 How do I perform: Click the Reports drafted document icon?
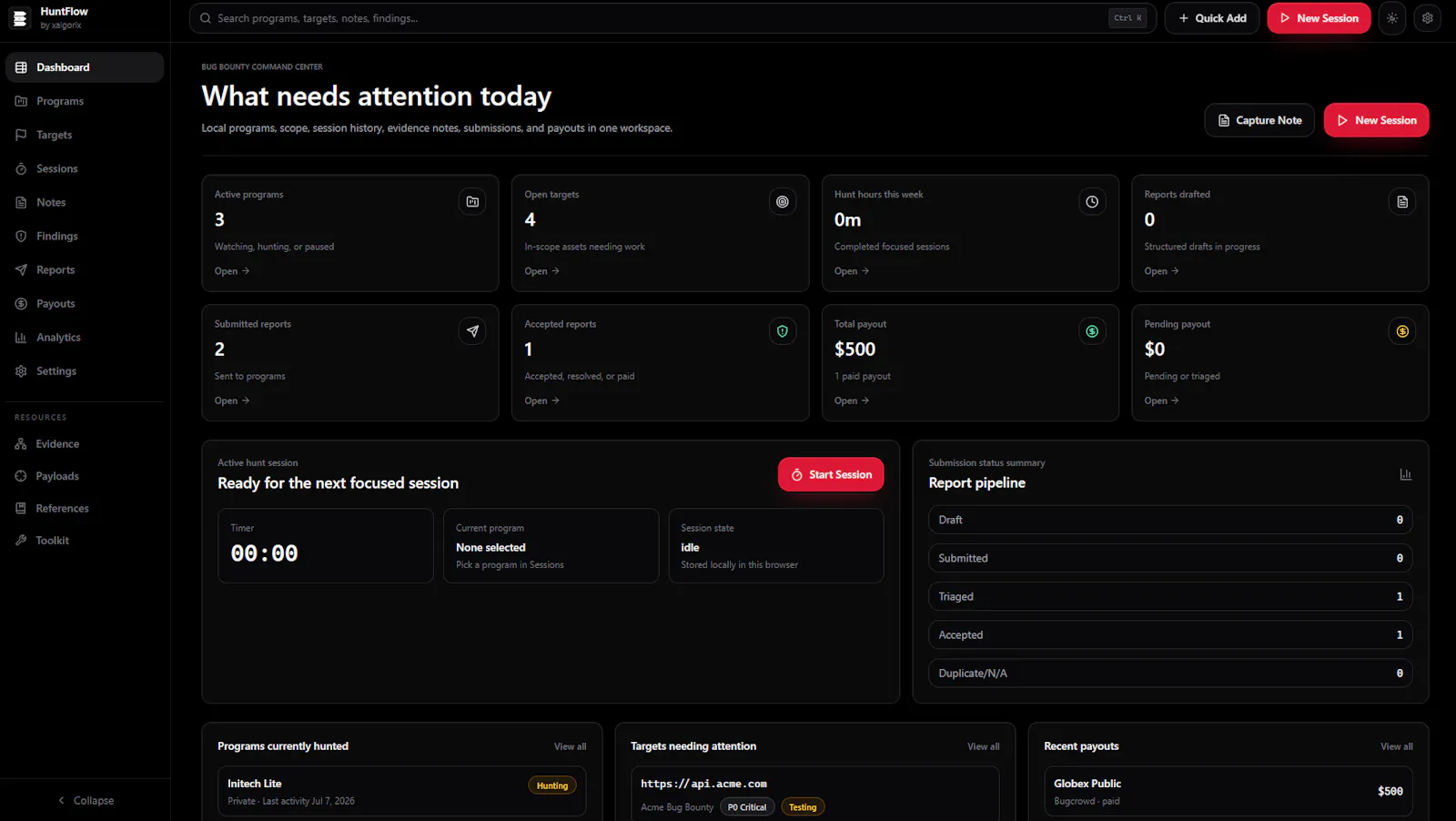(x=1402, y=202)
